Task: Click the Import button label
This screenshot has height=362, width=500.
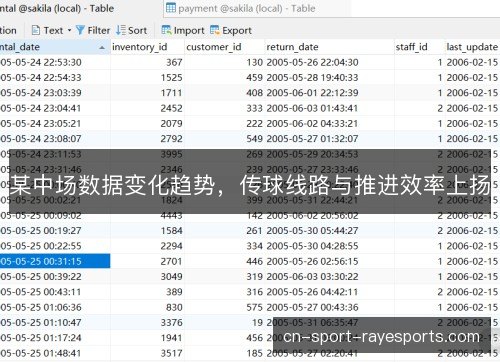Action: [x=189, y=31]
